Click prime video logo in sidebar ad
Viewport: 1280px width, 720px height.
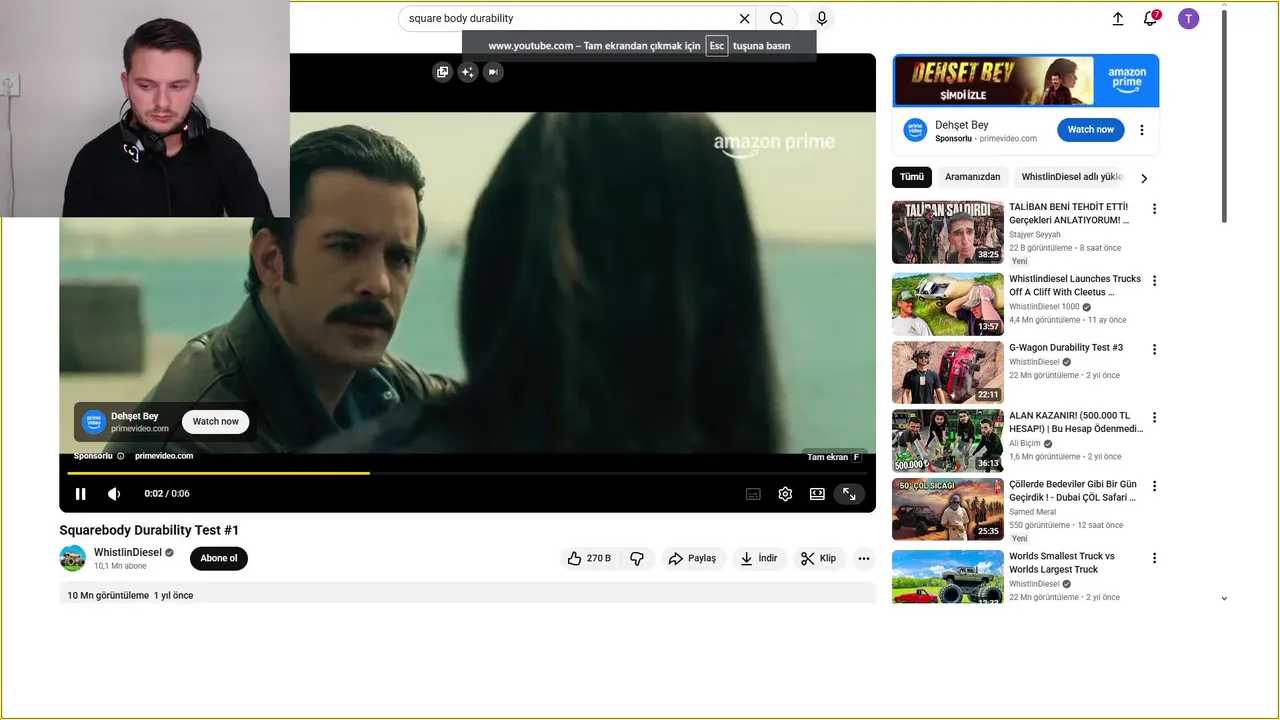click(915, 130)
